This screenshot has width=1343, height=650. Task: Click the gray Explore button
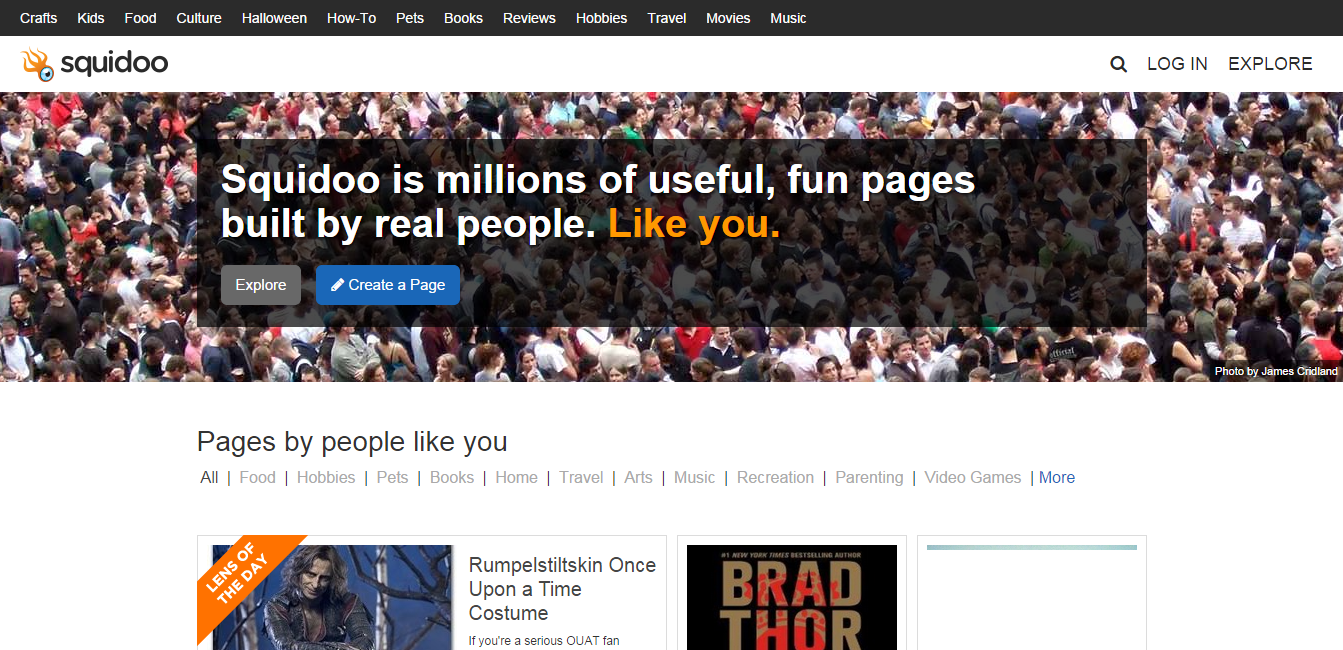pyautogui.click(x=261, y=285)
